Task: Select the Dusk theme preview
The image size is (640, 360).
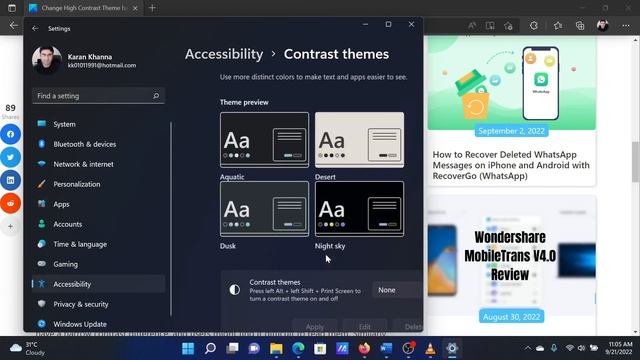Action: 264,209
